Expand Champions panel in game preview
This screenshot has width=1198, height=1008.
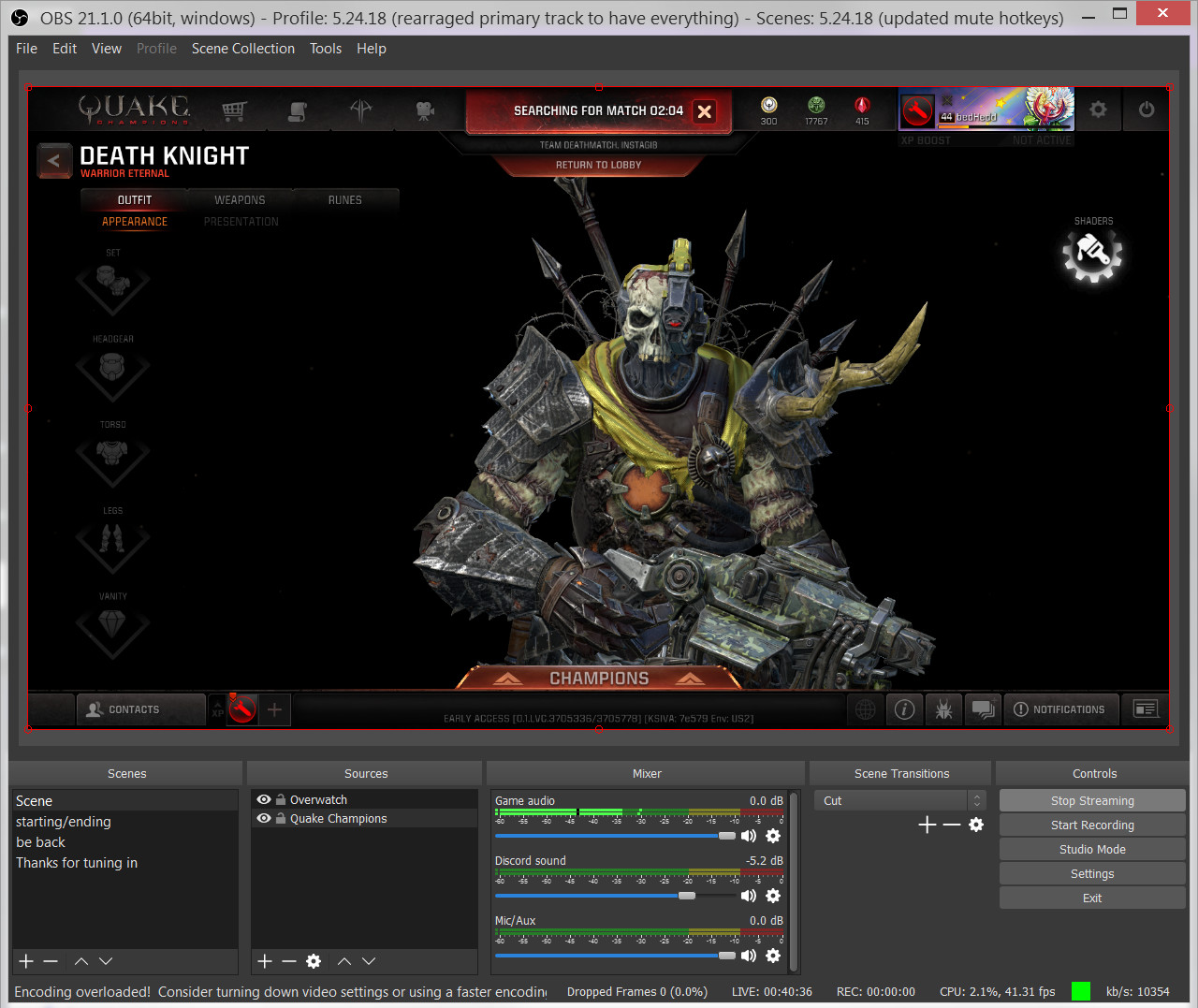(x=599, y=678)
